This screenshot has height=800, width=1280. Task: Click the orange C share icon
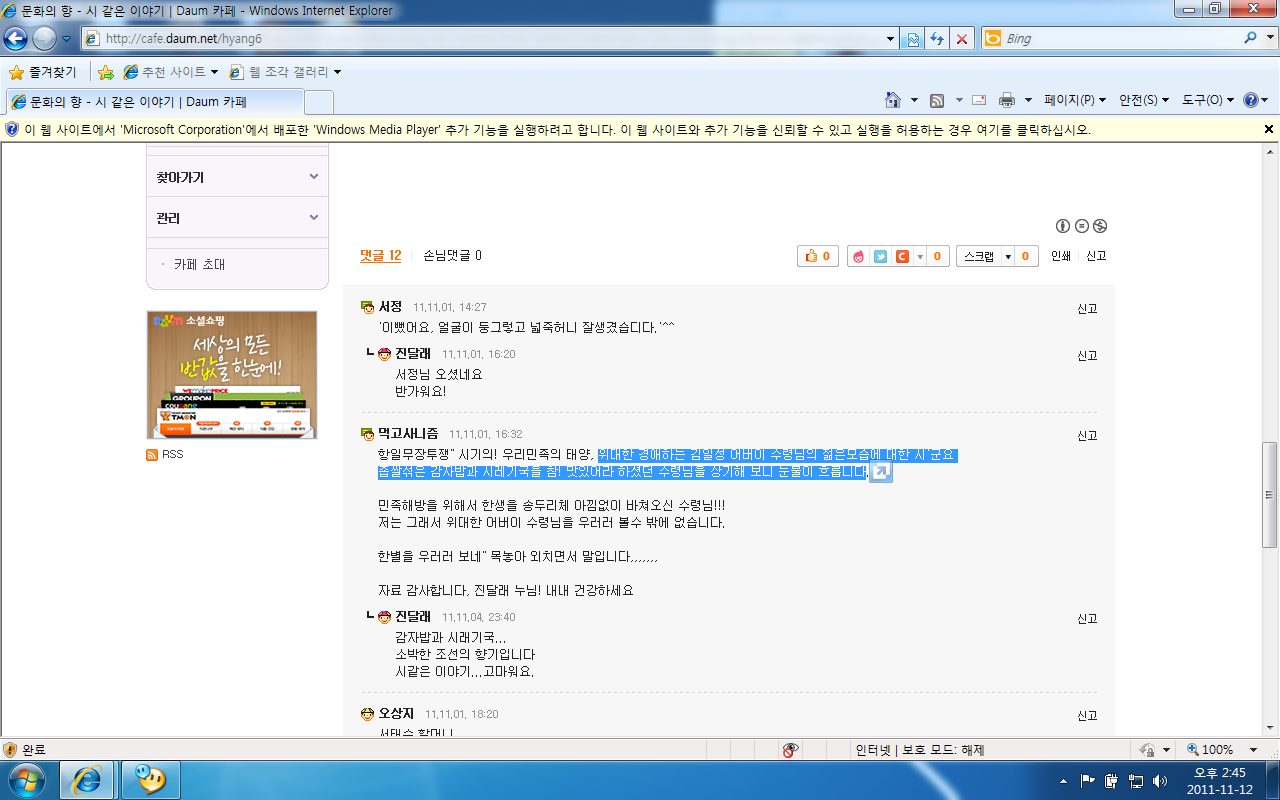901,256
